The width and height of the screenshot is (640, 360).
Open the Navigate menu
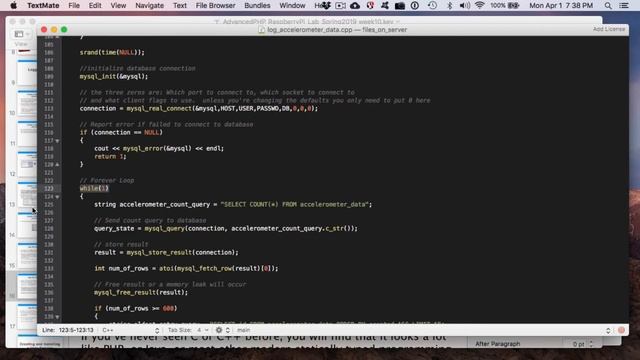click(149, 6)
